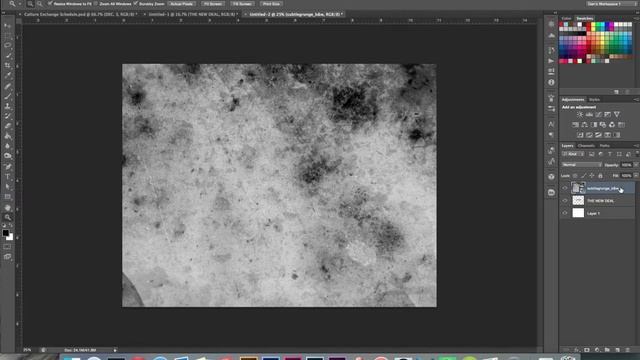This screenshot has height=360, width=640.
Task: Hide the subtlegrunge layer with eye icon
Action: [565, 188]
